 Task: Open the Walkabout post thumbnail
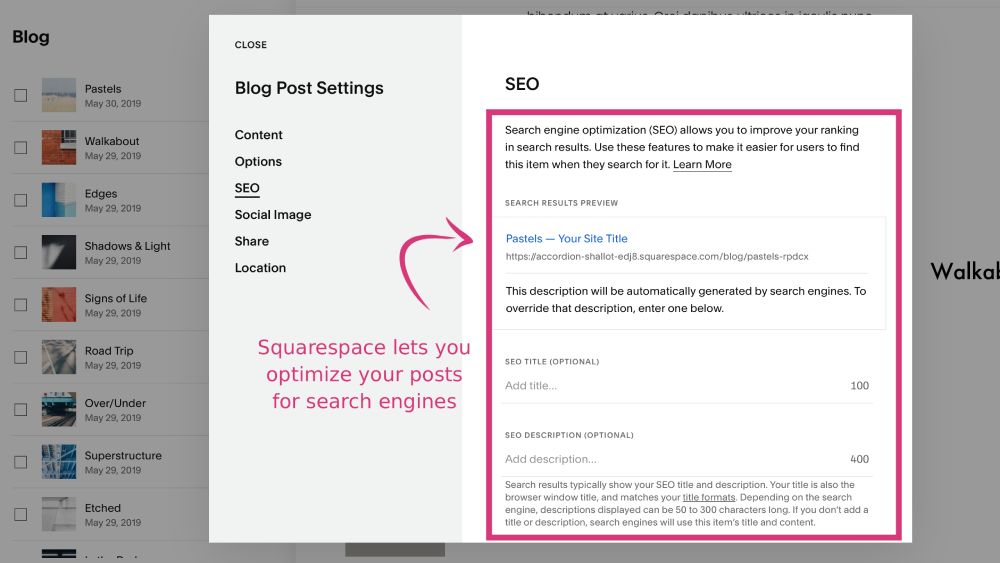[x=59, y=147]
